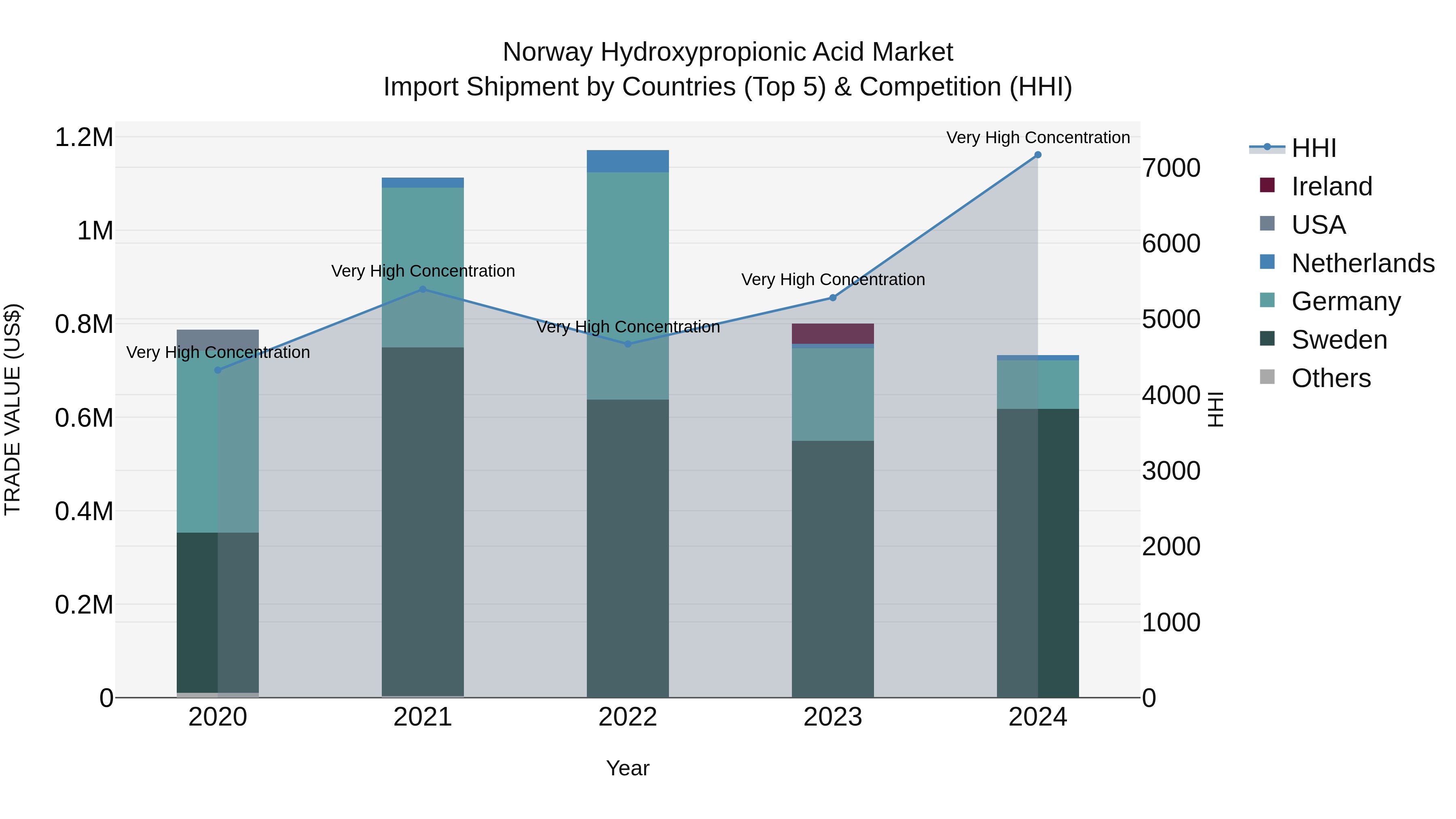Click the 2021 x-axis label

[x=423, y=717]
